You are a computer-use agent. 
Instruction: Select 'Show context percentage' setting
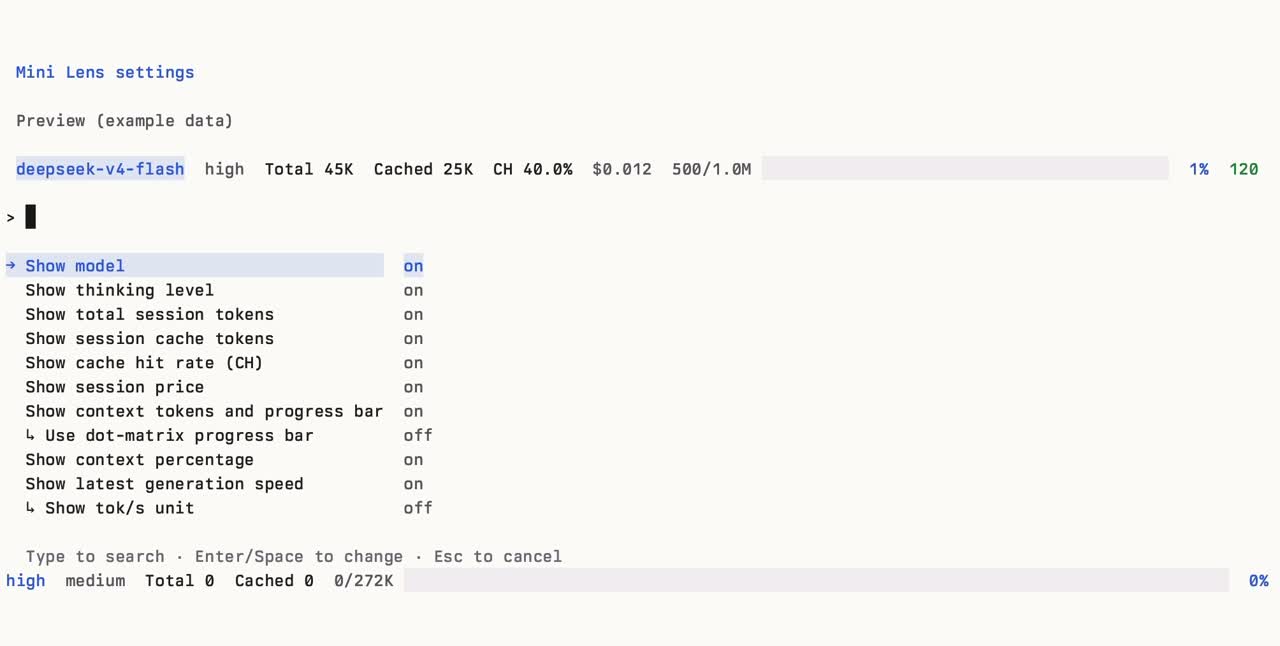(x=140, y=460)
